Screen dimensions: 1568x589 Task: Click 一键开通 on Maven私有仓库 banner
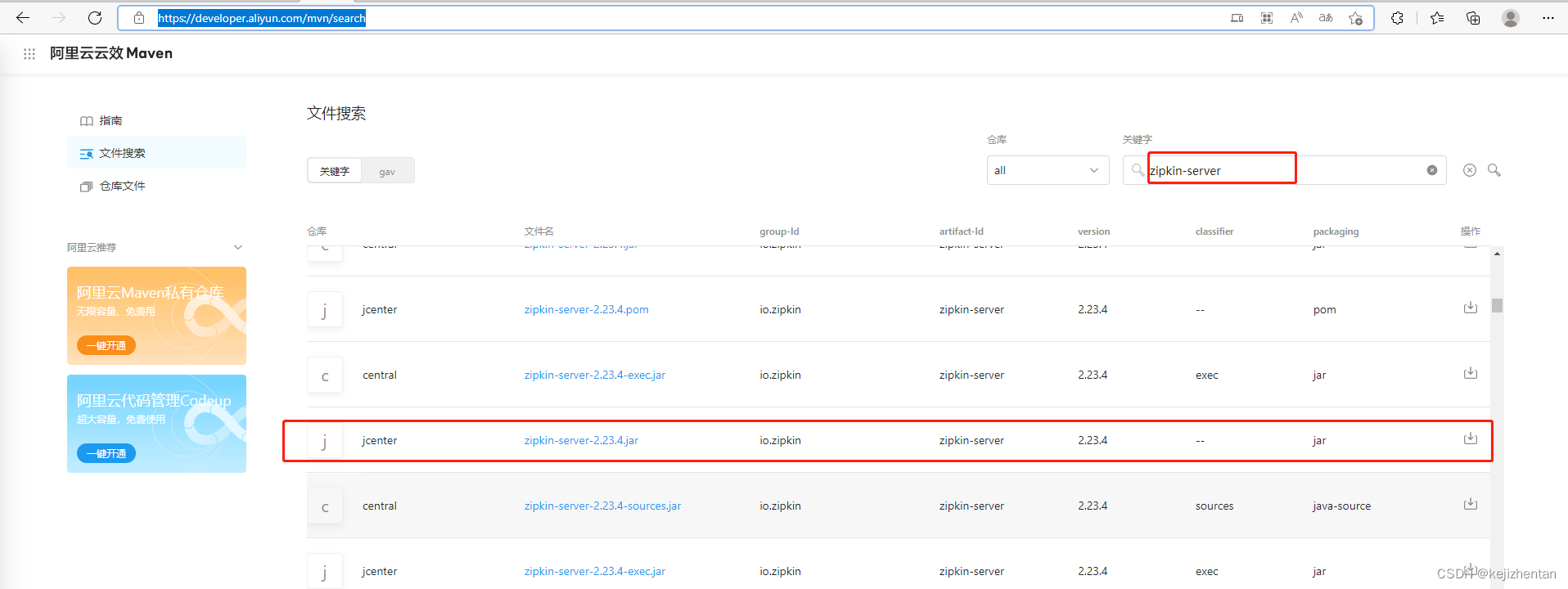(x=106, y=345)
